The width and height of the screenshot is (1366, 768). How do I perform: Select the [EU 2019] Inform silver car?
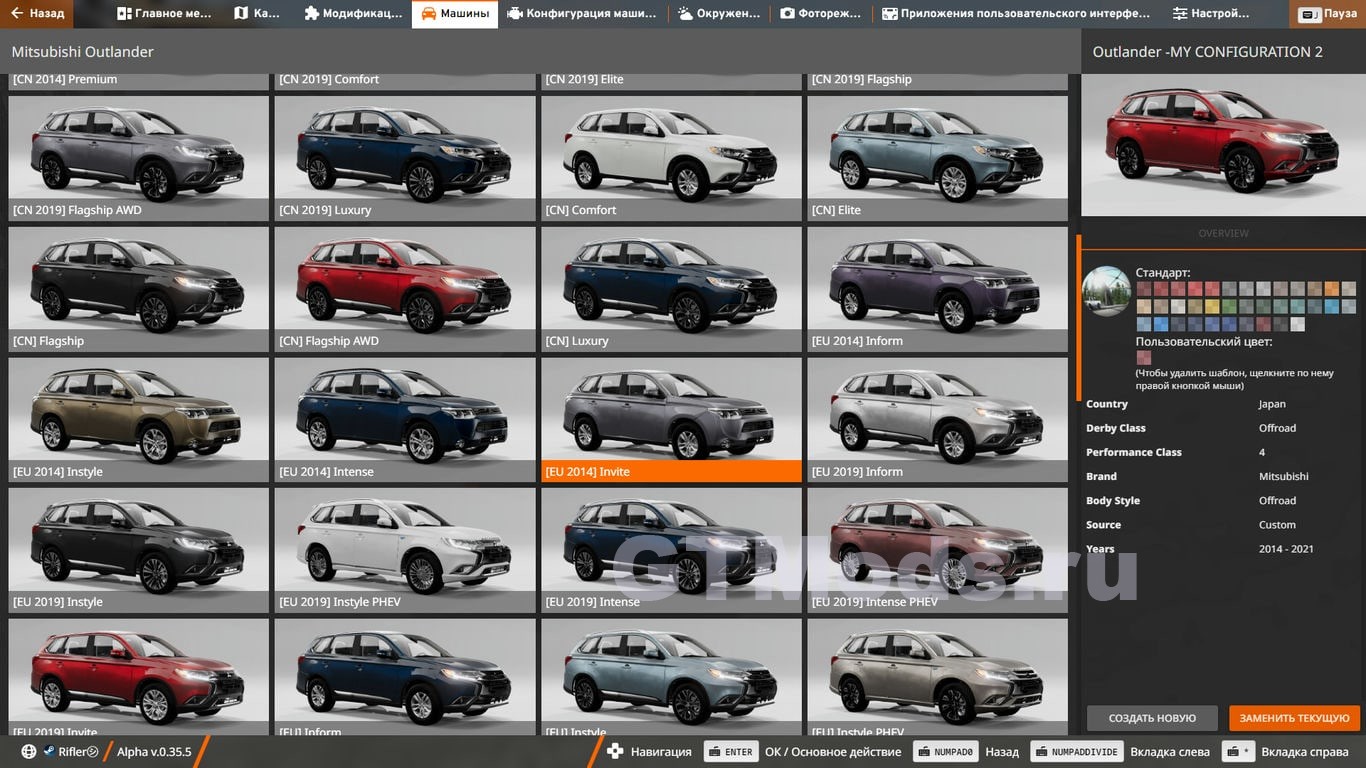pos(938,420)
